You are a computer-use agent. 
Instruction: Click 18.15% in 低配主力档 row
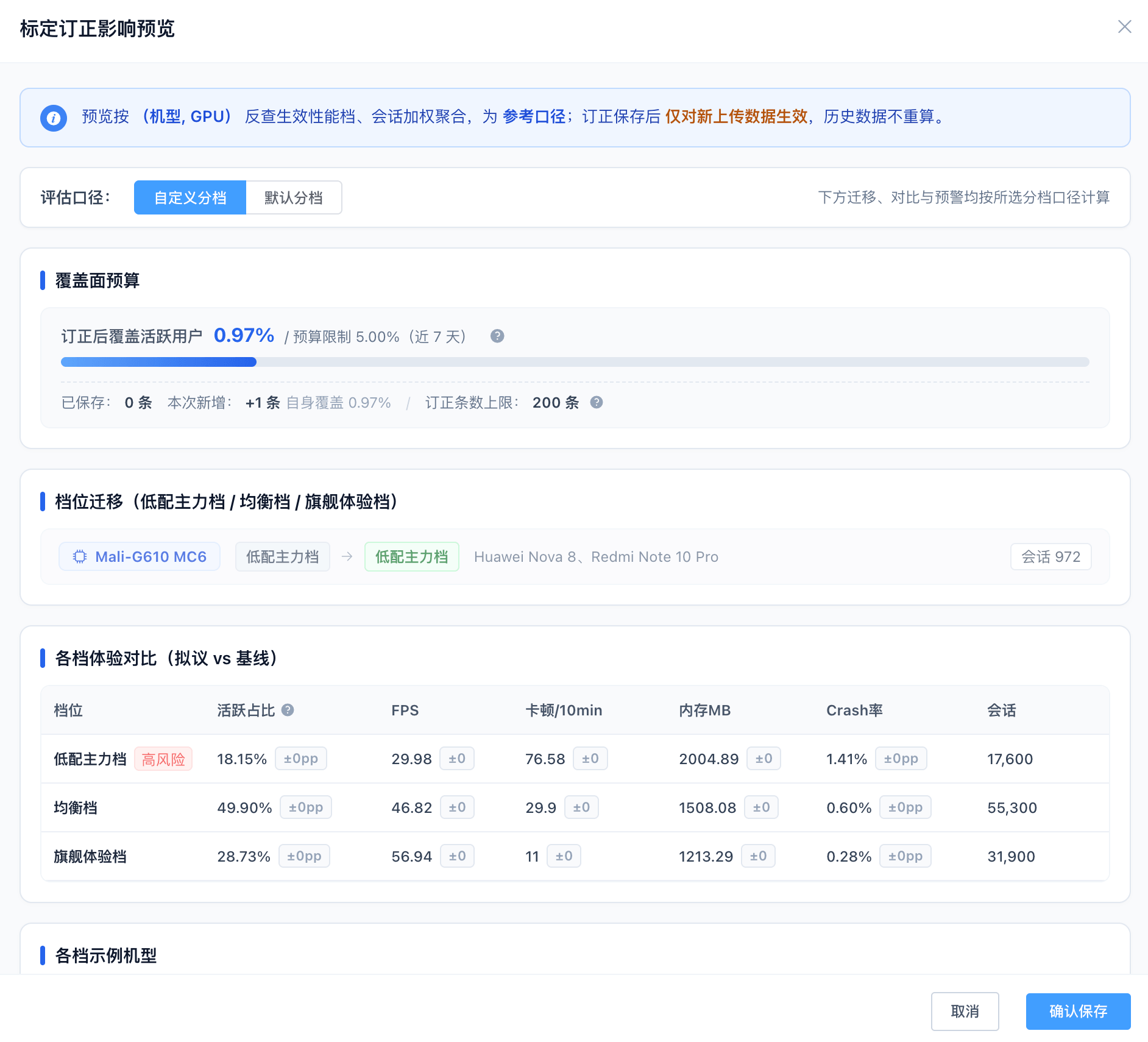pyautogui.click(x=242, y=759)
